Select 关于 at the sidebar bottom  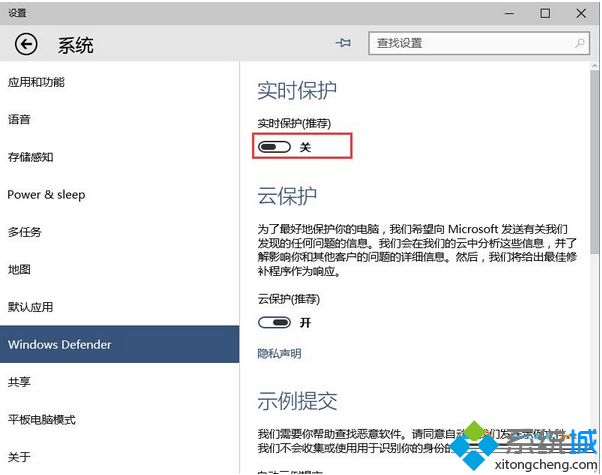click(x=19, y=457)
